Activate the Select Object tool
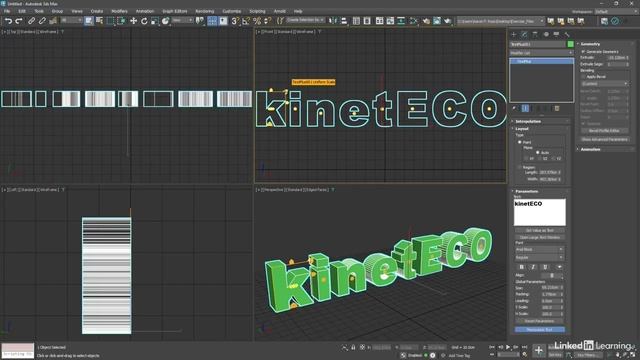640x360 pixels. click(89, 21)
